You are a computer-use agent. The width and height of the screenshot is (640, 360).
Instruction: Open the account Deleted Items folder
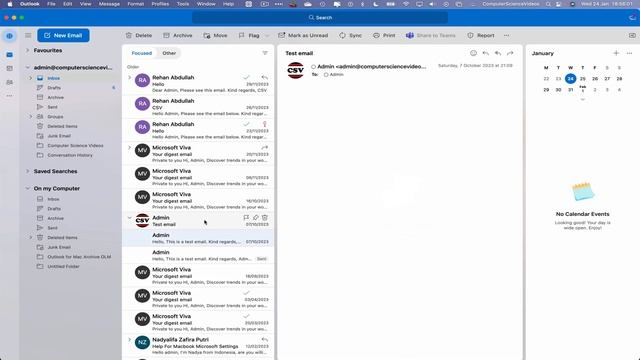click(62, 127)
